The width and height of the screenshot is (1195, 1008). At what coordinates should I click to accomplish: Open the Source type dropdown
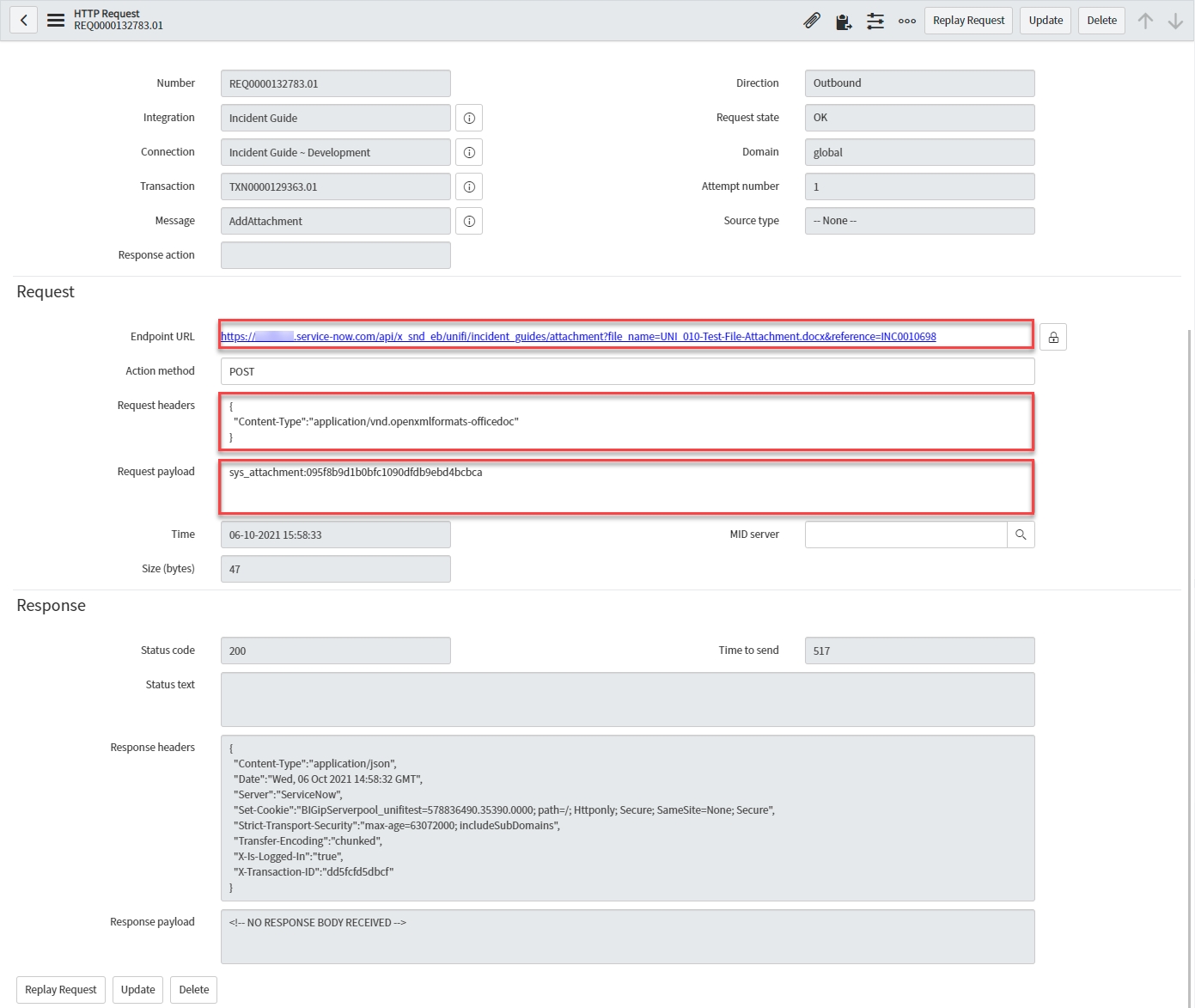(919, 221)
